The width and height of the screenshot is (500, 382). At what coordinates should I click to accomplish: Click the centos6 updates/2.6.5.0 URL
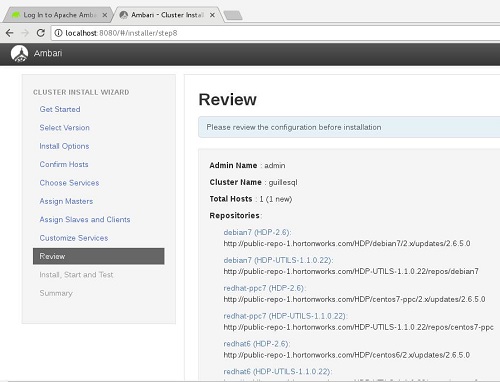[347, 355]
